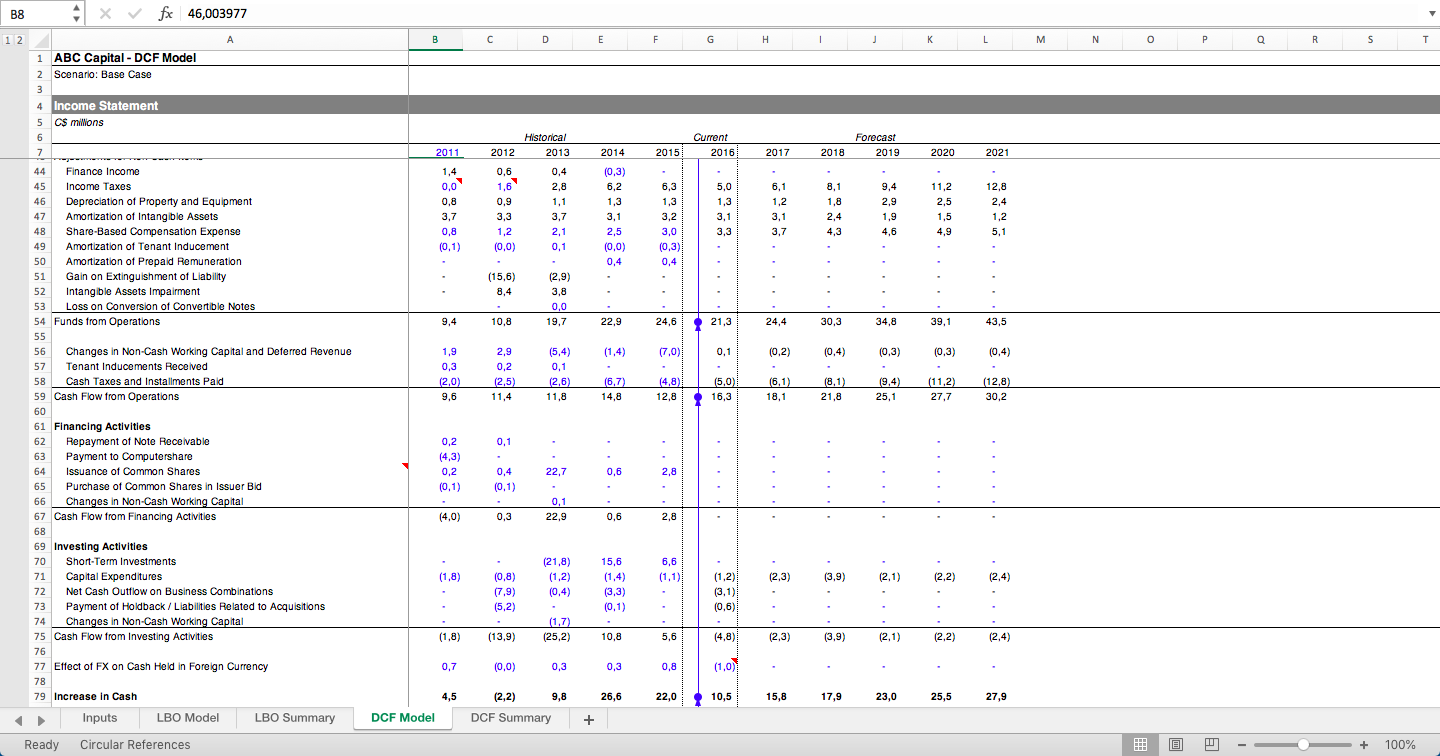Screen dimensions: 1440x756
Task: Select column G header
Action: [x=710, y=40]
